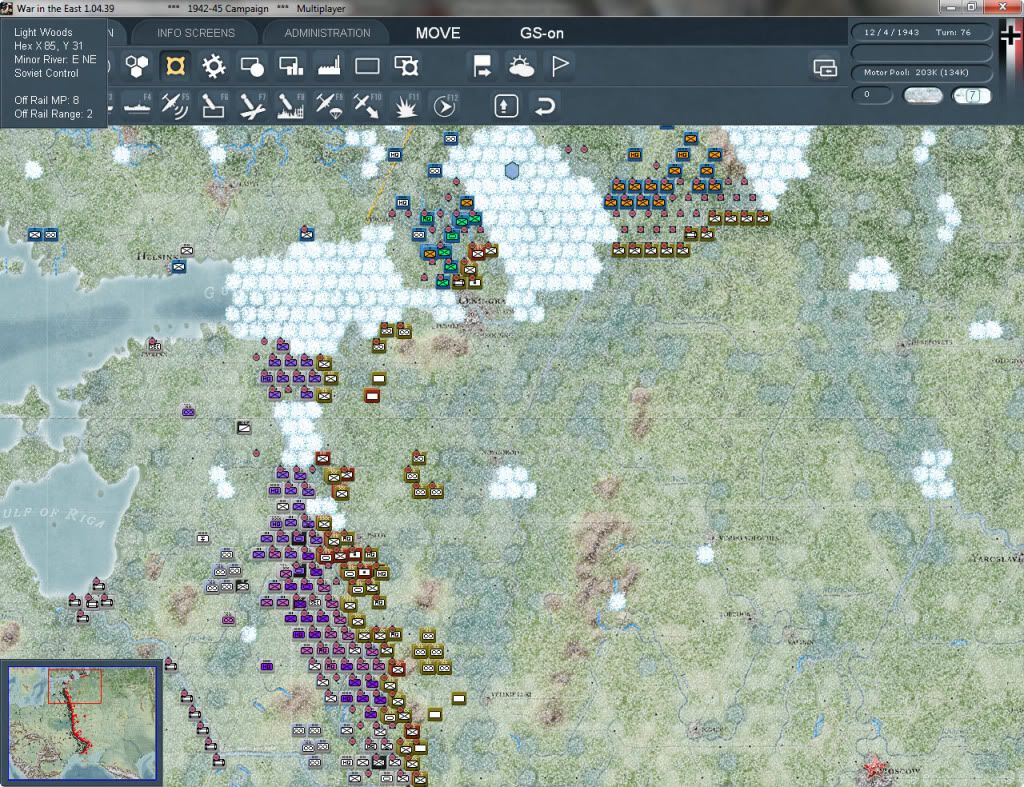1024x787 pixels.
Task: Select the F10 air transfer mode
Action: click(367, 106)
